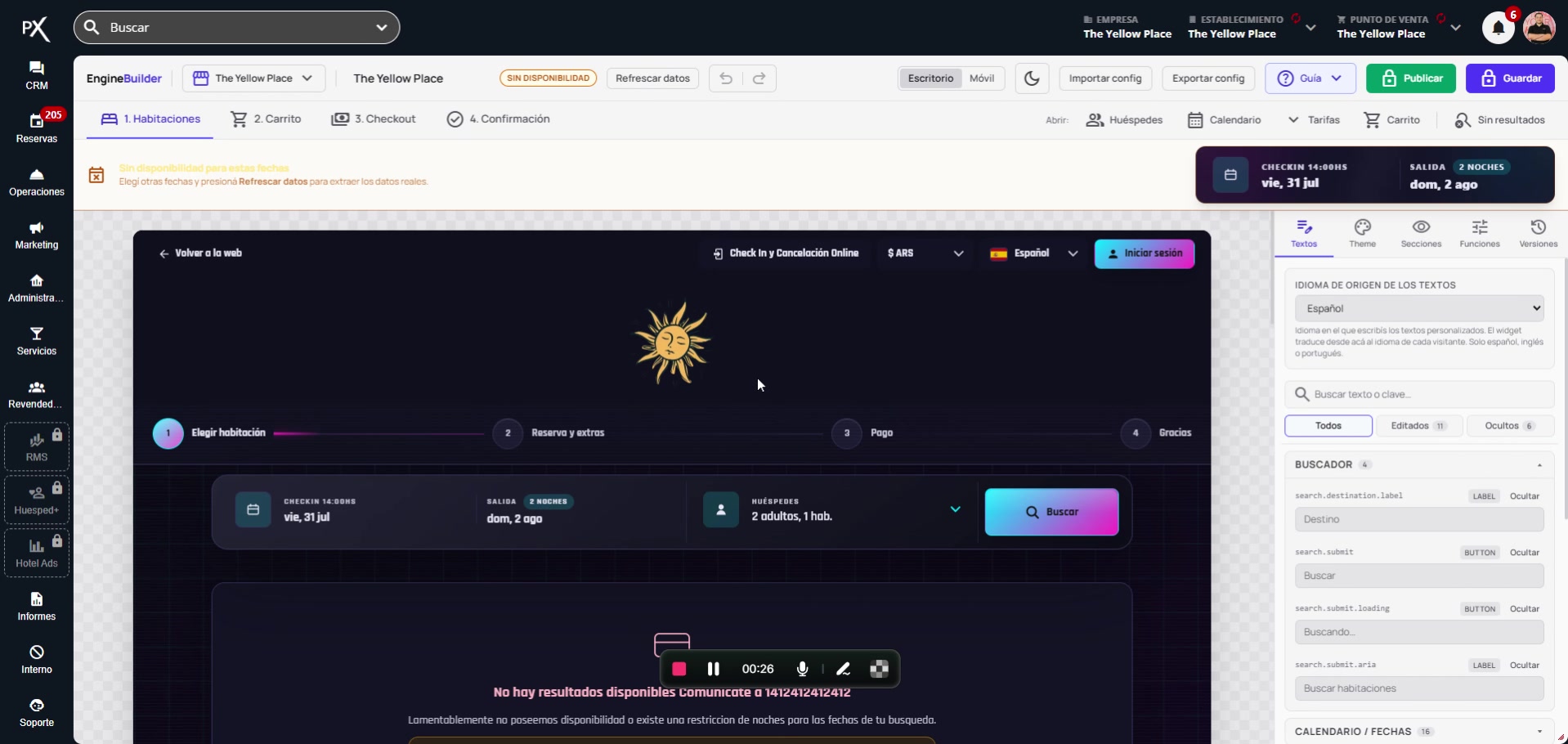1568x744 pixels.
Task: Hide the search.destination.label text
Action: pyautogui.click(x=1525, y=496)
